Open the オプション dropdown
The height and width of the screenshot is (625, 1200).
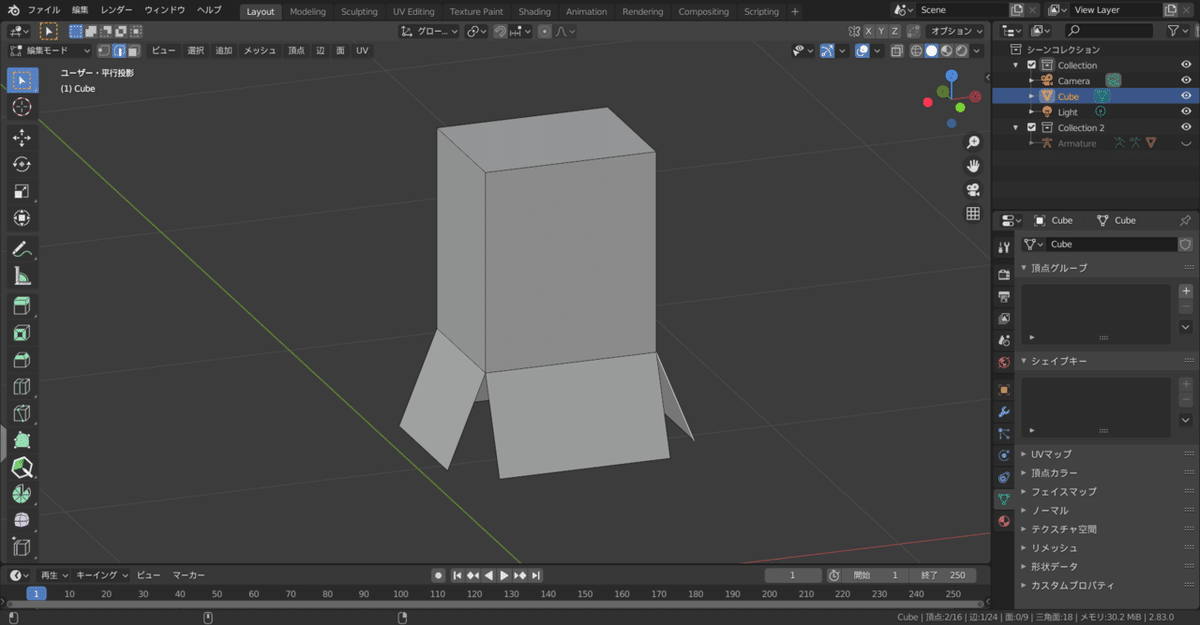click(957, 31)
